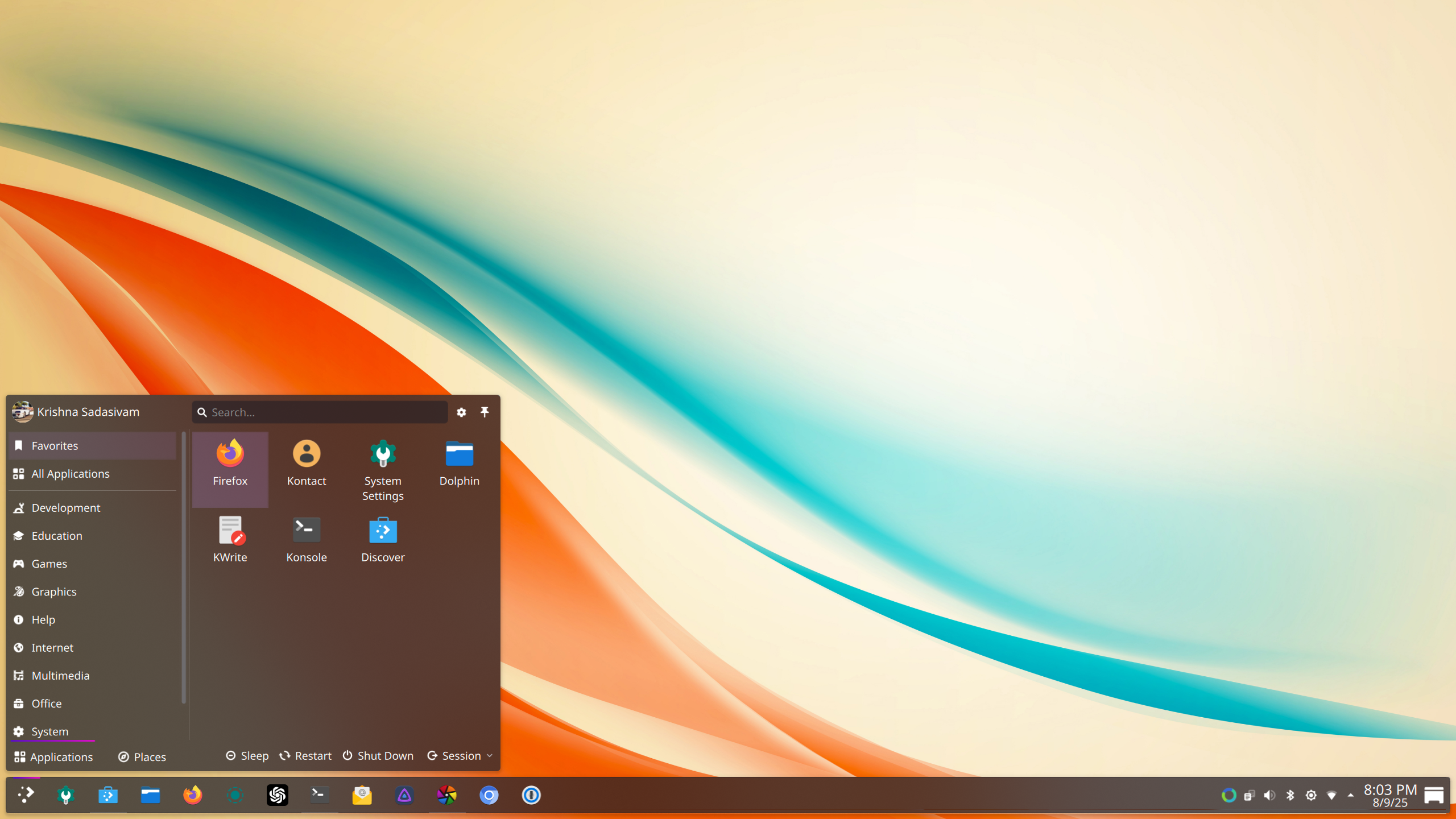Select the All Applications category
Image resolution: width=1456 pixels, height=819 pixels.
[x=70, y=474]
